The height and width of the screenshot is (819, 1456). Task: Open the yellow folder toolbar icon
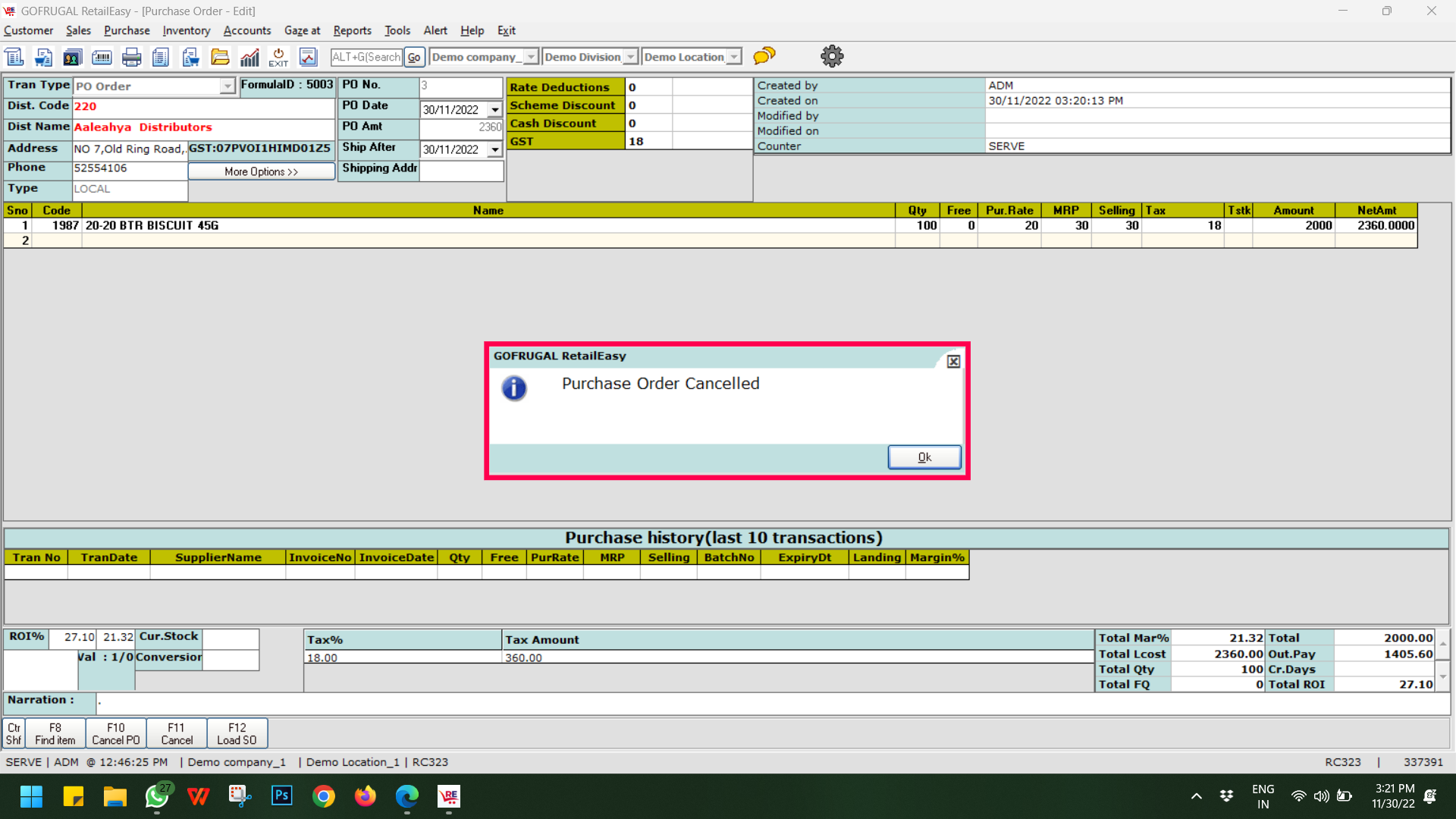(x=220, y=57)
